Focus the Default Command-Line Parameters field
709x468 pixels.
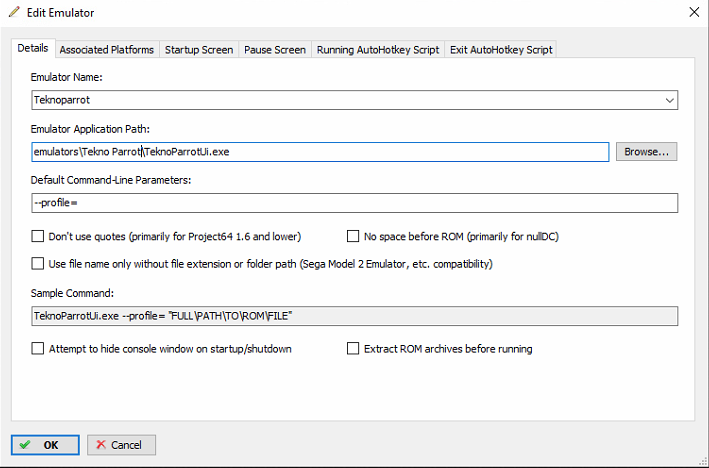[x=354, y=203]
